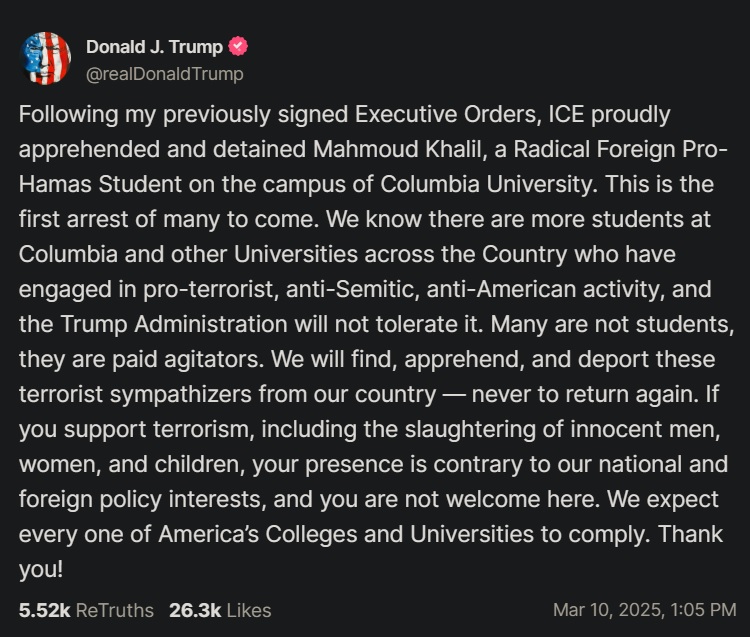Click the closing word you! in post

[x=41, y=570]
